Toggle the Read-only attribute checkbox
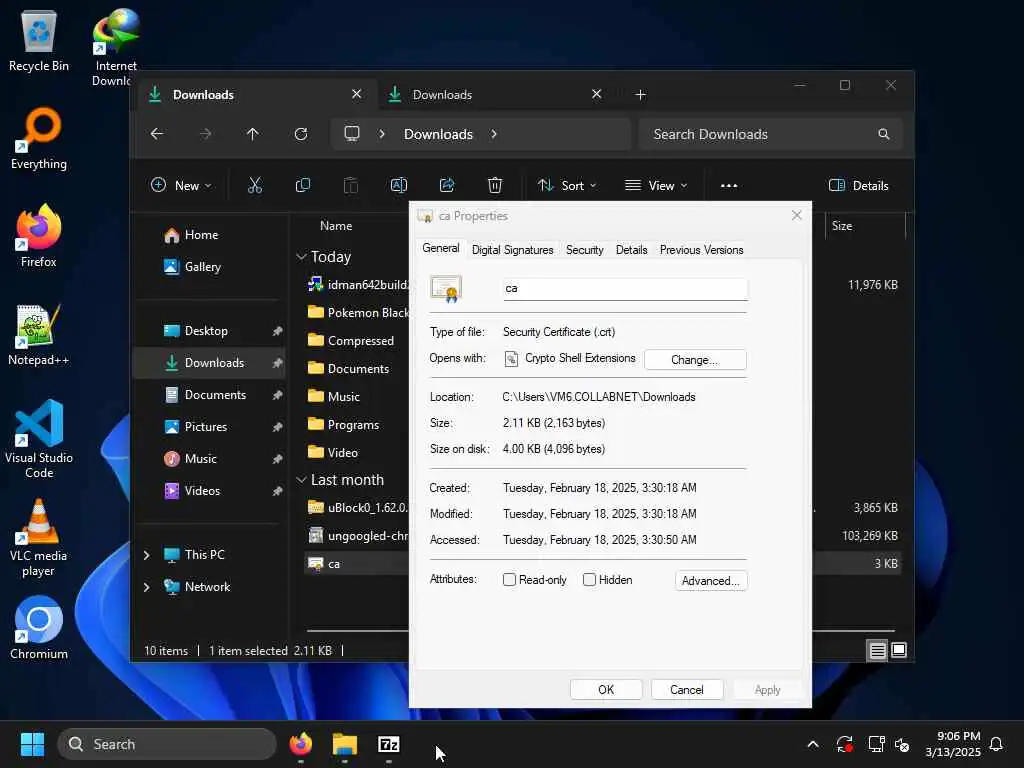 click(x=509, y=580)
